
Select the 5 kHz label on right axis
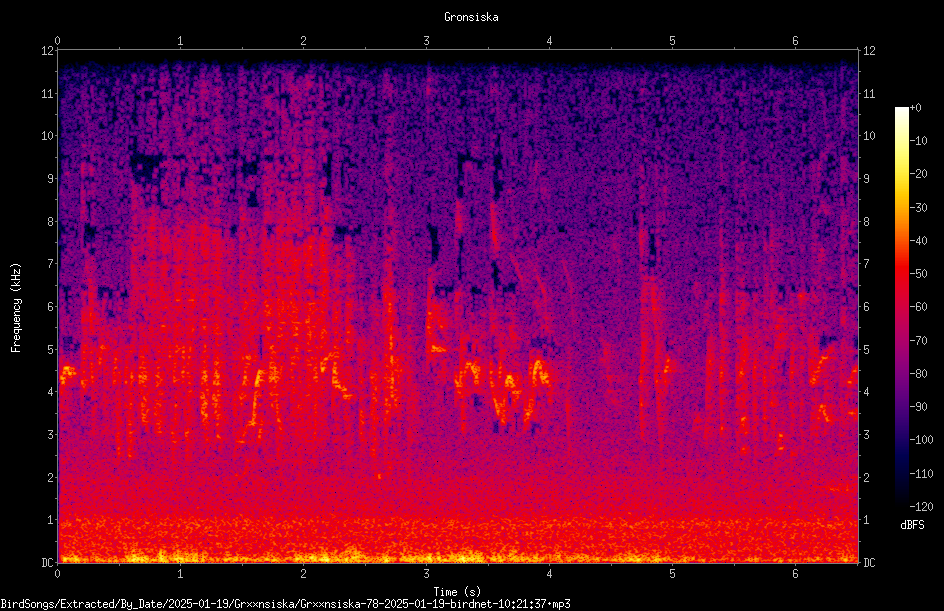tap(866, 349)
